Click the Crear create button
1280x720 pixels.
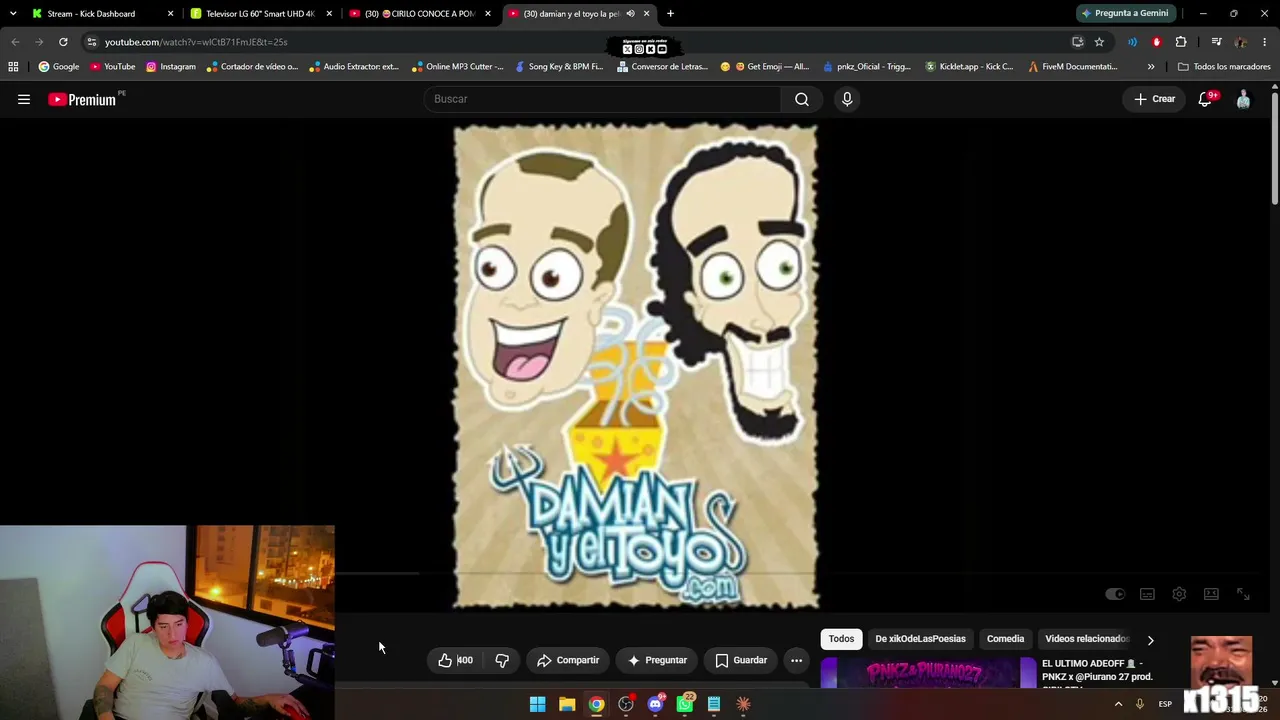click(1154, 99)
